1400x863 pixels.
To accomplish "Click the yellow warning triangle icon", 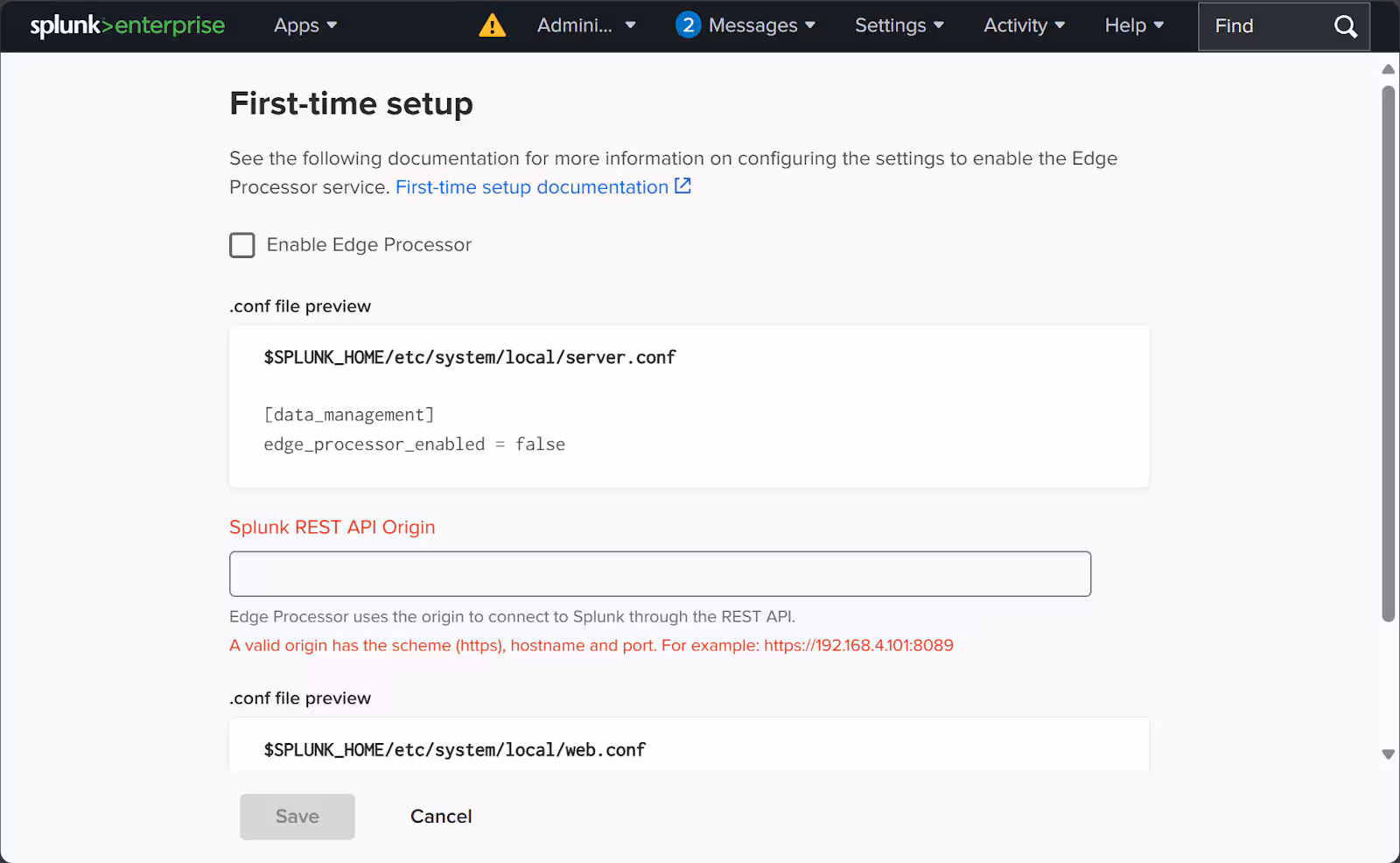I will click(x=493, y=25).
